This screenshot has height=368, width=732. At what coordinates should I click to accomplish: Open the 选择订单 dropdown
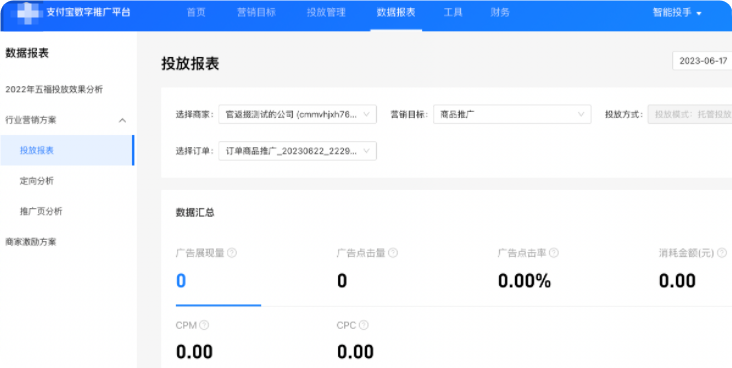[x=297, y=151]
